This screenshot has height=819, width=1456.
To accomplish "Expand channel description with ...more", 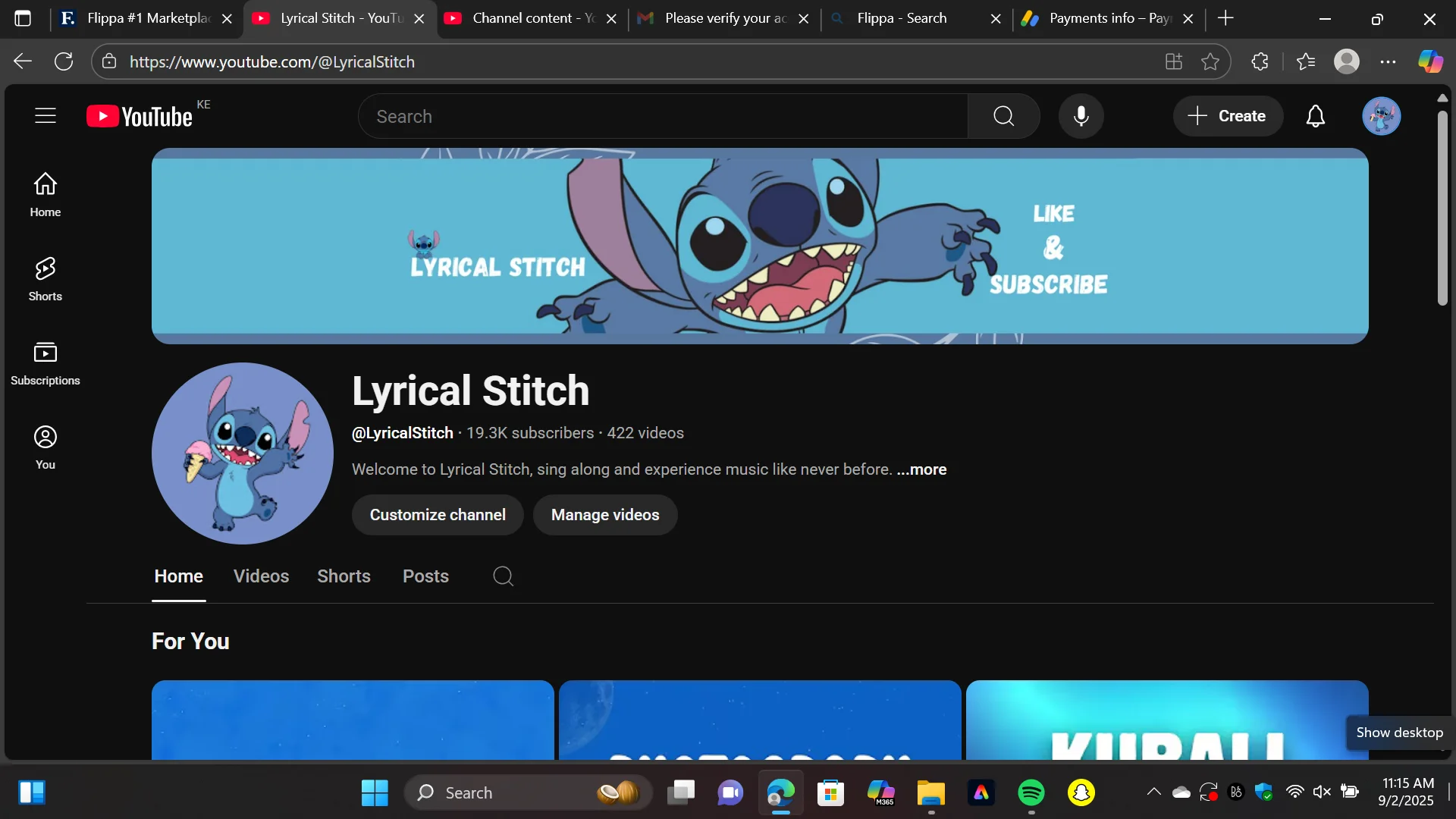I will pos(921,469).
